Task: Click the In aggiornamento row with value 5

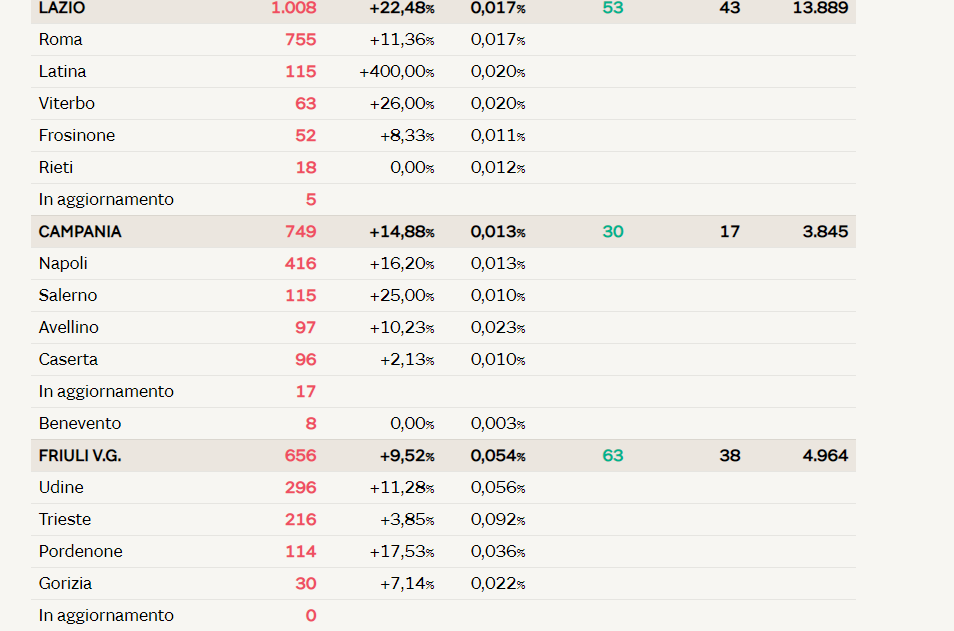Action: pyautogui.click(x=444, y=200)
